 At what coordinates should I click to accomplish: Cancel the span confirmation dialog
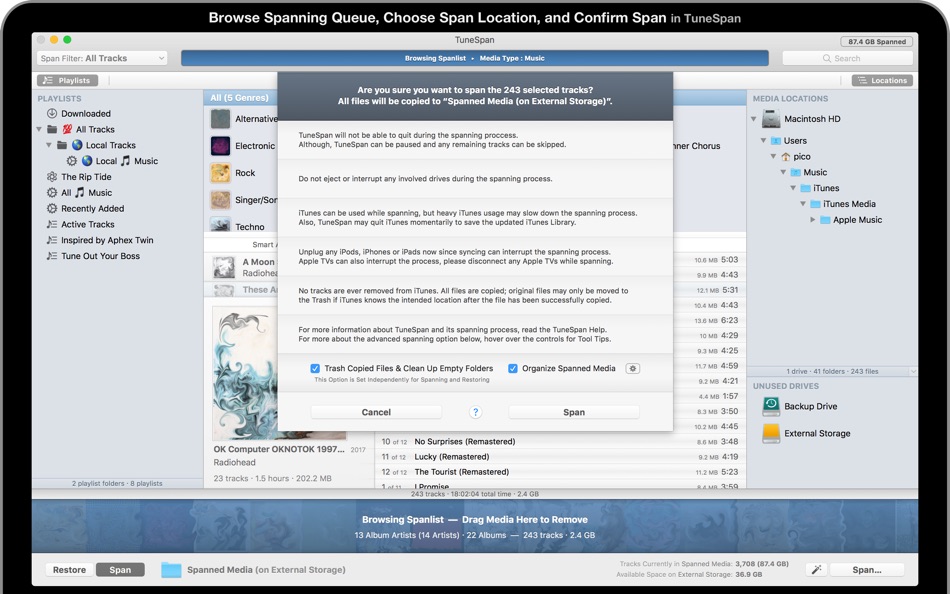(x=376, y=412)
